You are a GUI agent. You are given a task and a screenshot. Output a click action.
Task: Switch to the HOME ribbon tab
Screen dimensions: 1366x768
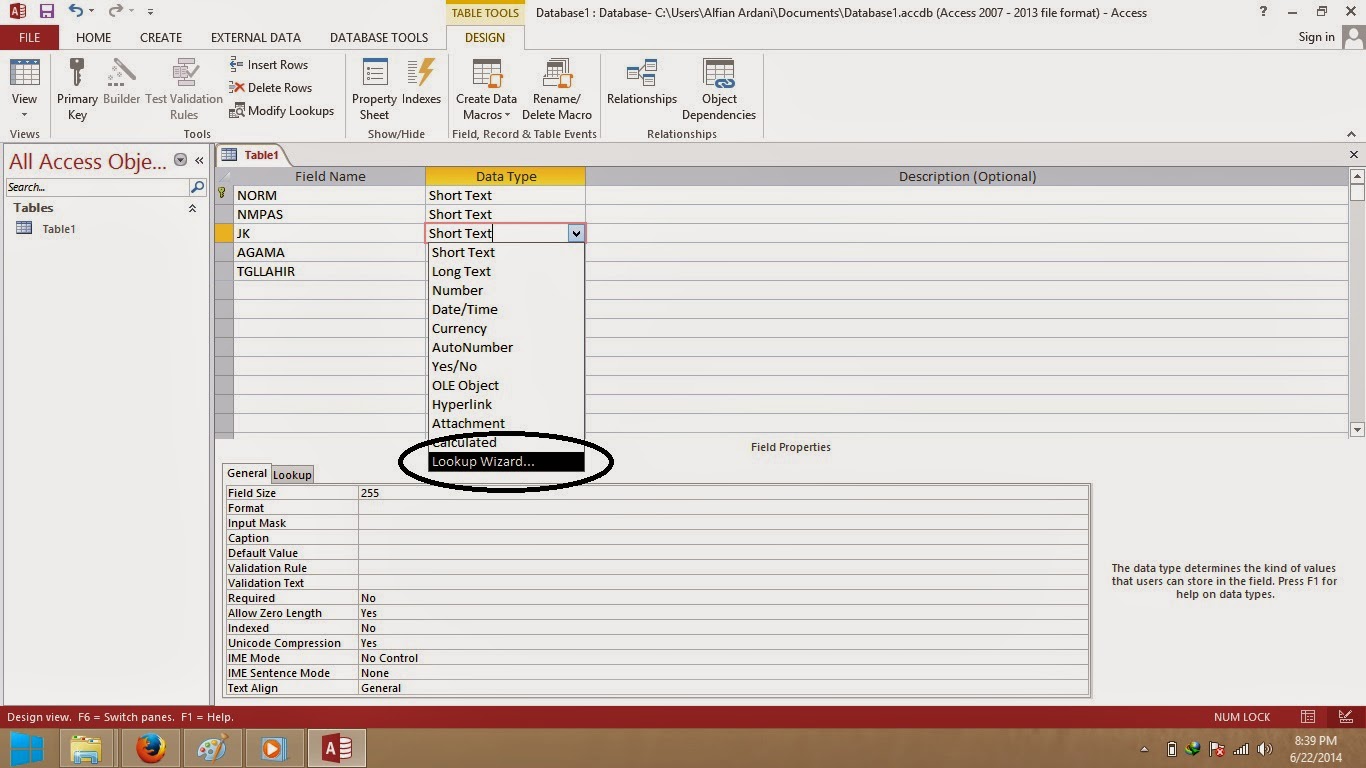[94, 37]
